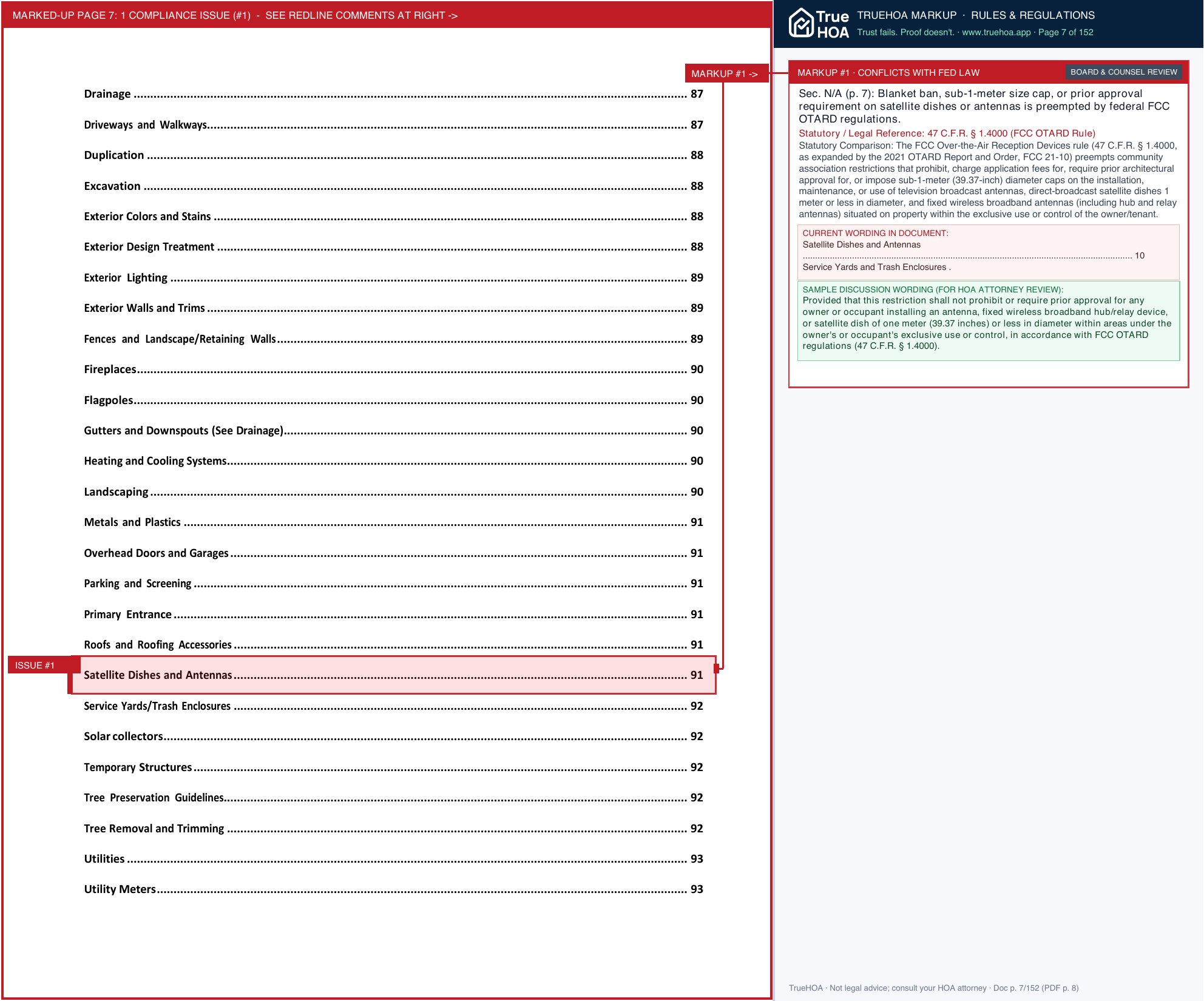Select Heating and Cooling Systems entry
The width and height of the screenshot is (1204, 1001).
coord(393,461)
